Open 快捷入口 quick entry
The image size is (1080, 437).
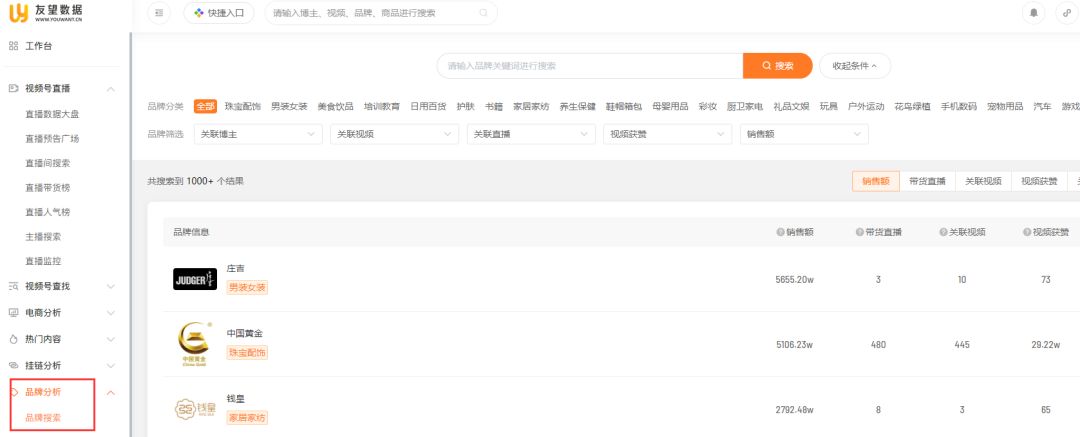coord(218,13)
